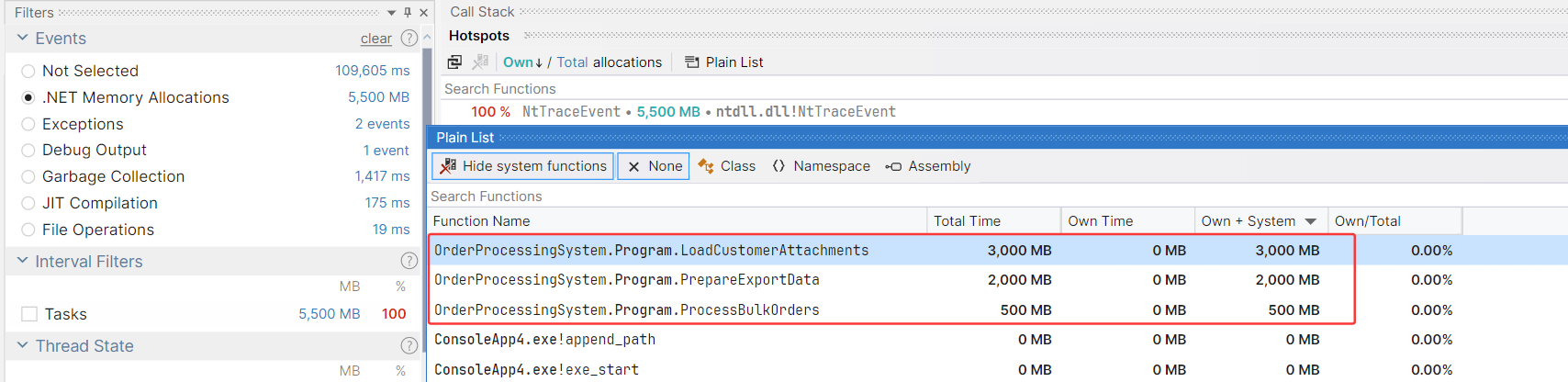Open help for Events section
Viewport: 1568px width, 382px height.
[x=409, y=39]
